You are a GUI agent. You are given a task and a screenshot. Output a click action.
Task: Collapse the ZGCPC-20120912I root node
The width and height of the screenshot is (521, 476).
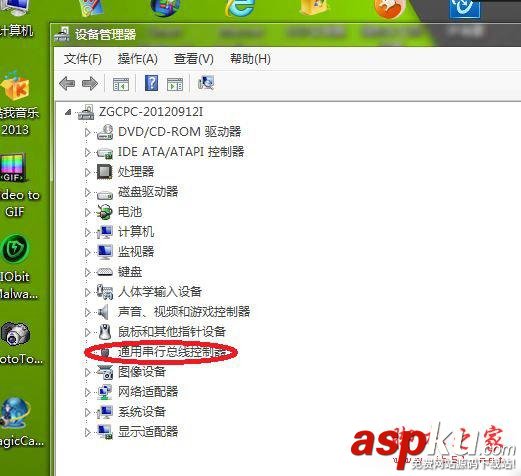tap(68, 112)
